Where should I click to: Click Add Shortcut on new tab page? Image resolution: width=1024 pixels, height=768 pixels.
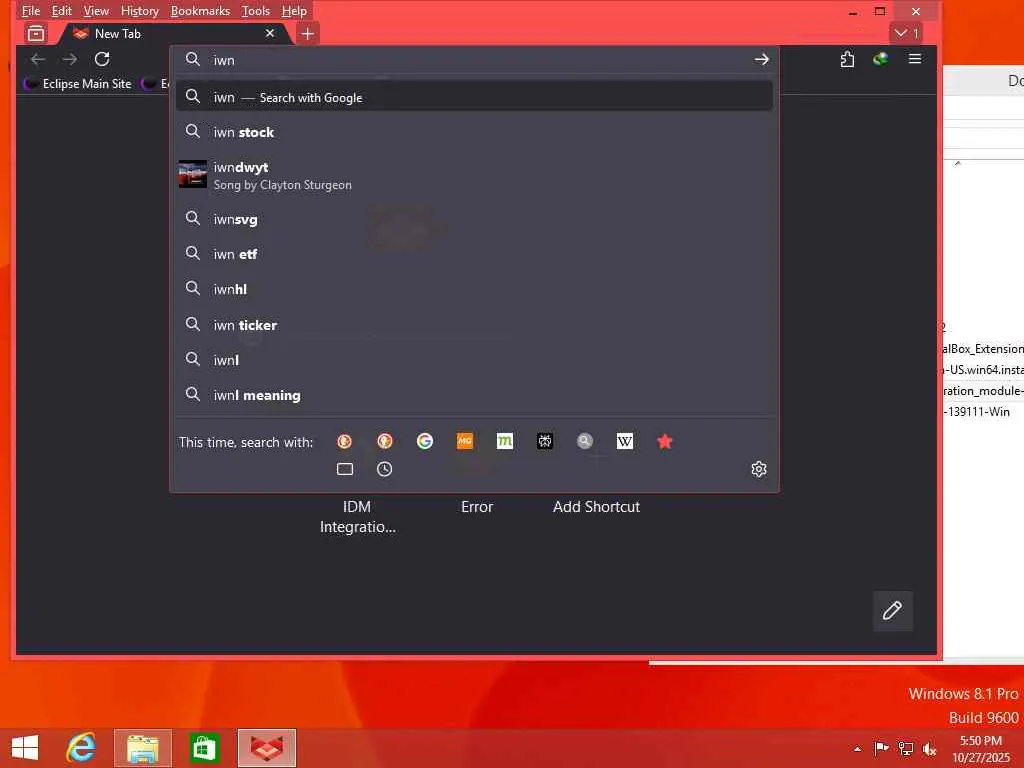tap(596, 507)
